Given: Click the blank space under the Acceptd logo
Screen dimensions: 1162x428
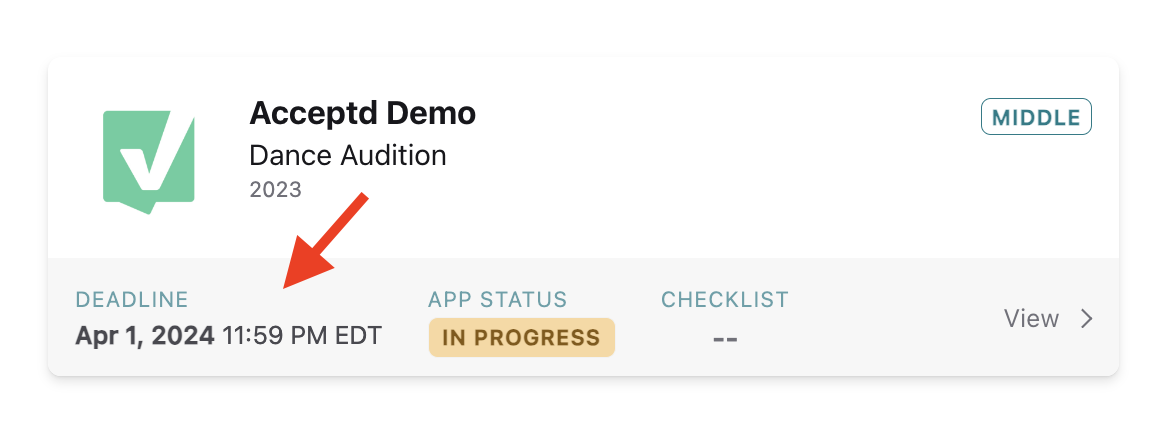Looking at the screenshot, I should (x=148, y=237).
